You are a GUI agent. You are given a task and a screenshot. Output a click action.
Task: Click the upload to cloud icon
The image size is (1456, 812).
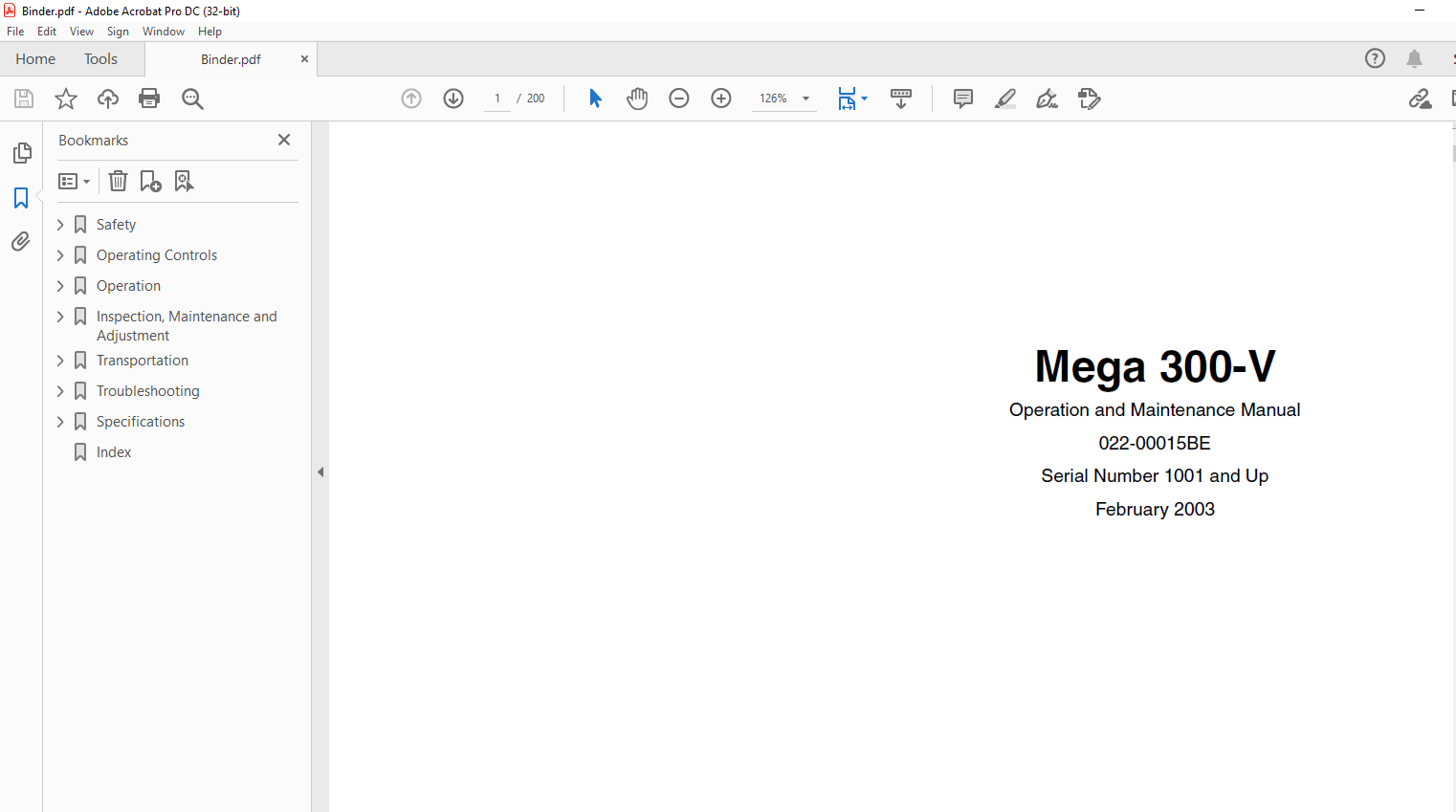pos(108,99)
